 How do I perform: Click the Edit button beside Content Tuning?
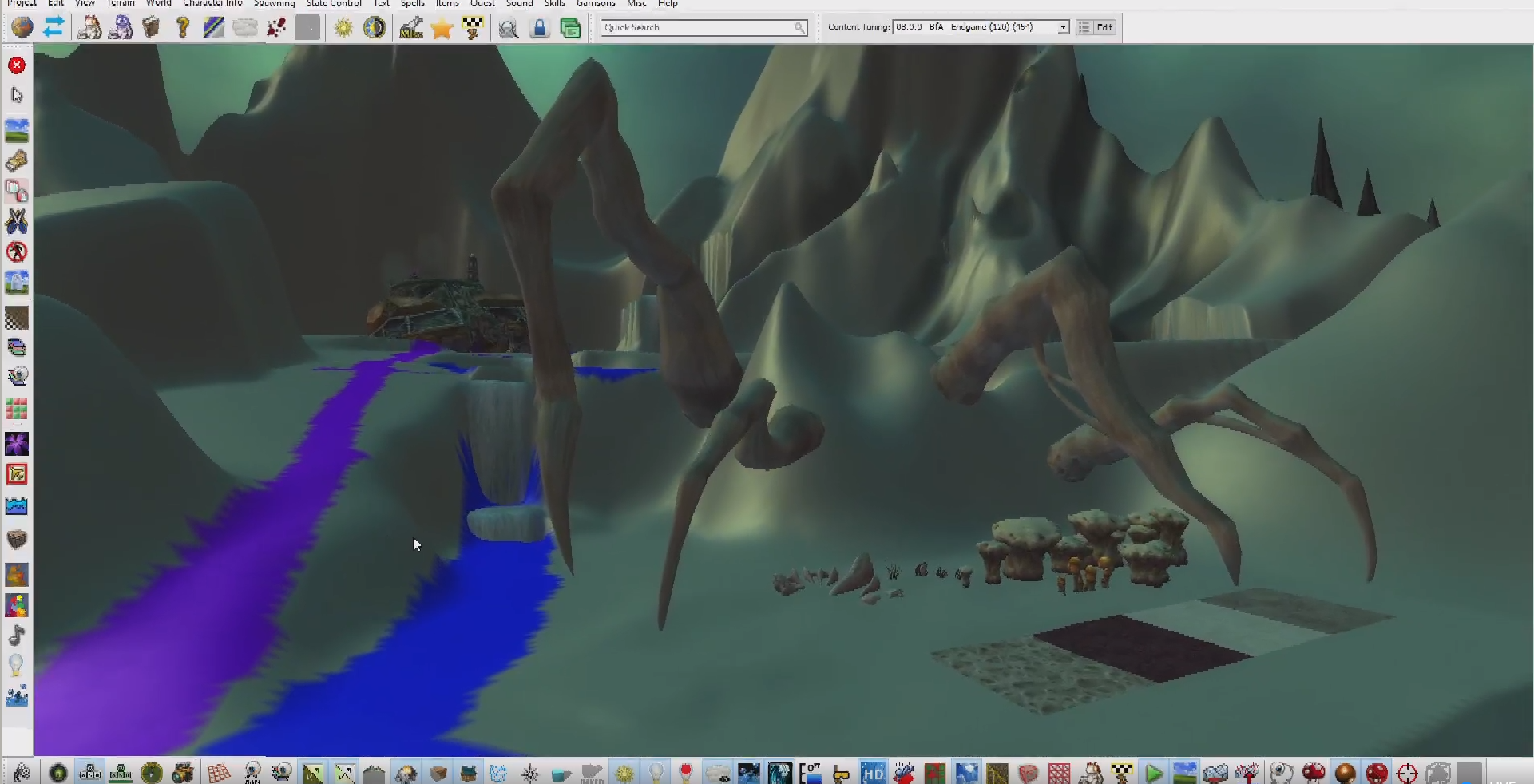[1104, 27]
